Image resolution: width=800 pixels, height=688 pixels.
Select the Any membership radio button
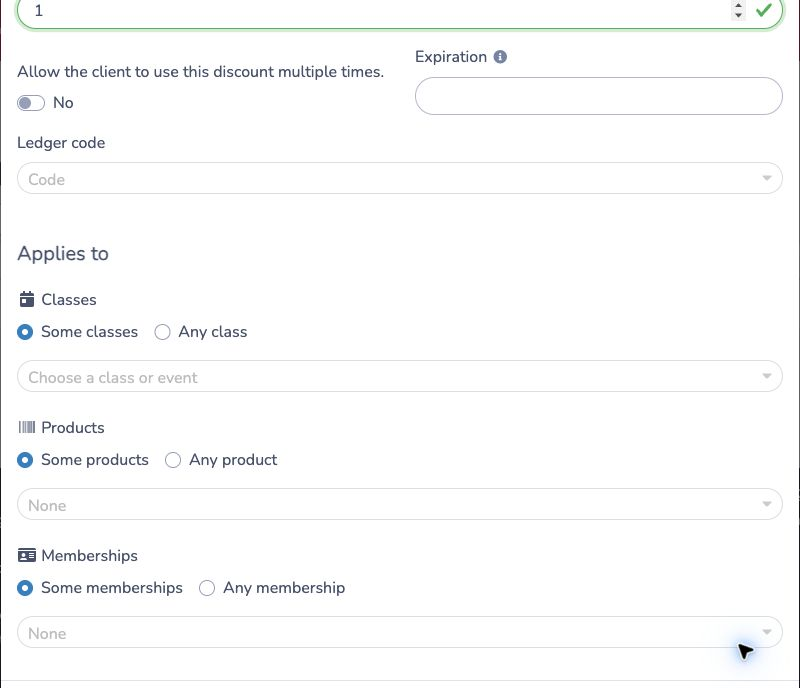(207, 588)
